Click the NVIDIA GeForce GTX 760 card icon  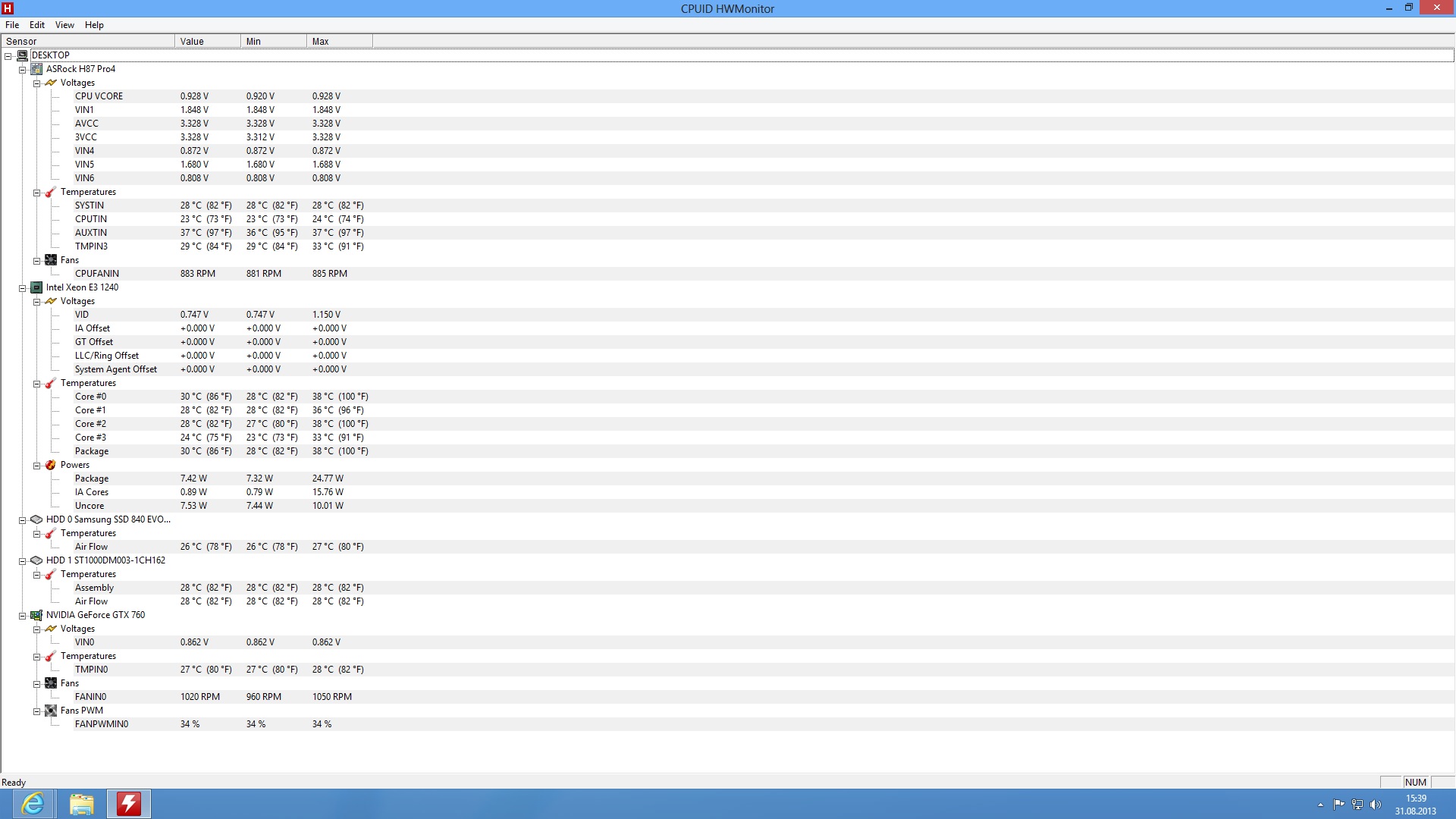click(36, 615)
